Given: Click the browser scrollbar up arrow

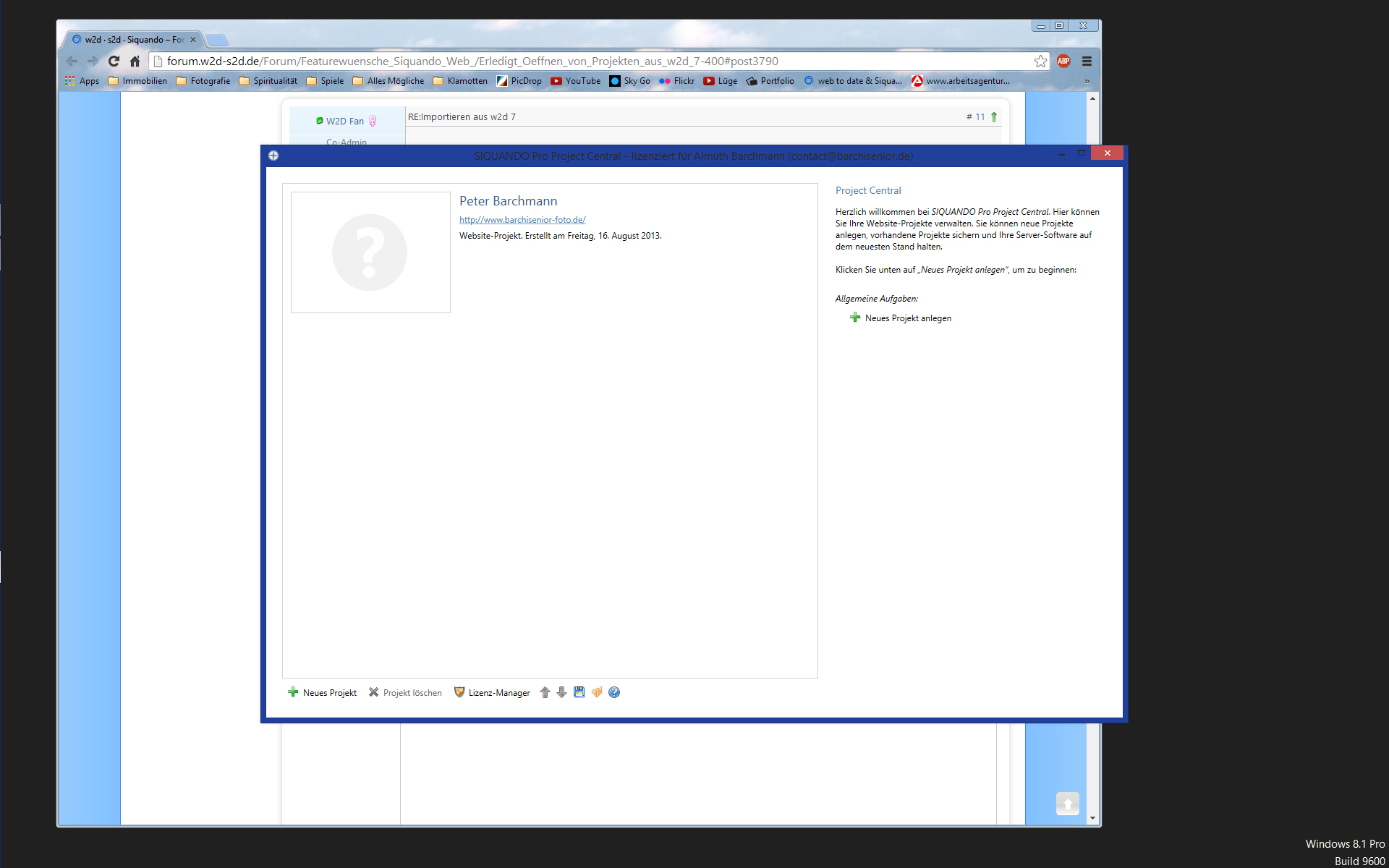Looking at the screenshot, I should coord(1092,98).
